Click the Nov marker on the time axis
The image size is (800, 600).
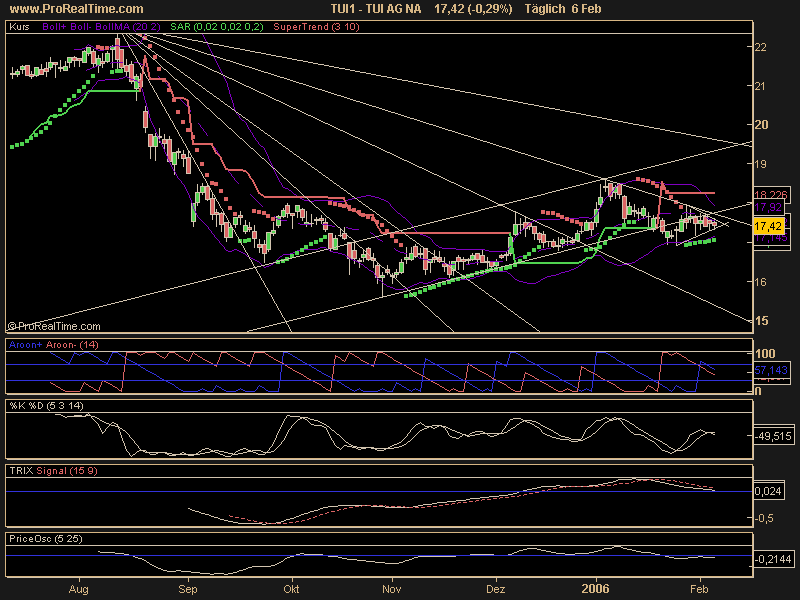(392, 590)
